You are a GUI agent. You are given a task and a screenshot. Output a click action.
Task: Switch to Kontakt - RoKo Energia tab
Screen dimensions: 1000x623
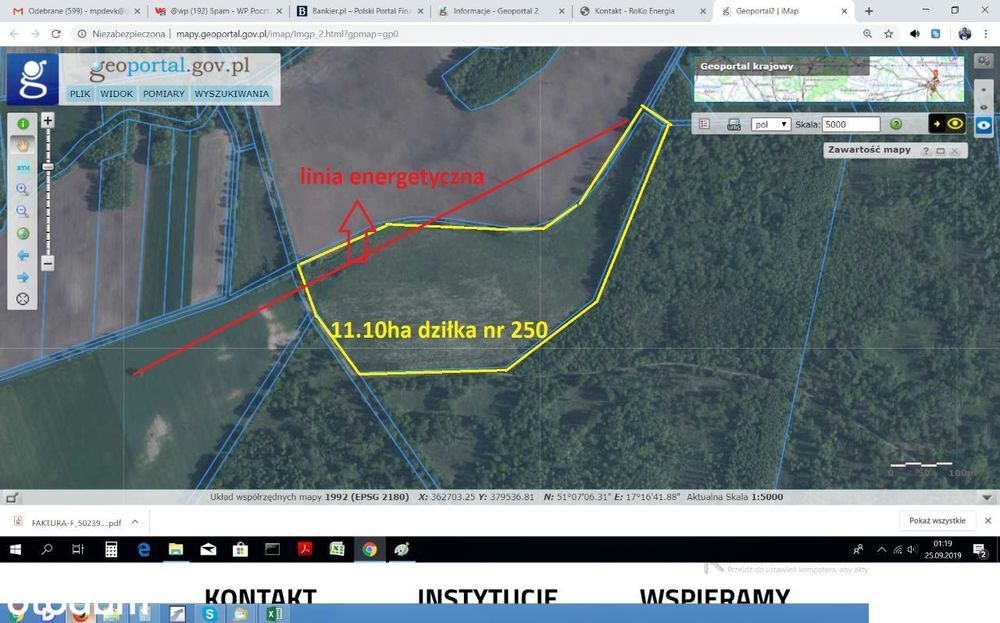click(x=643, y=11)
